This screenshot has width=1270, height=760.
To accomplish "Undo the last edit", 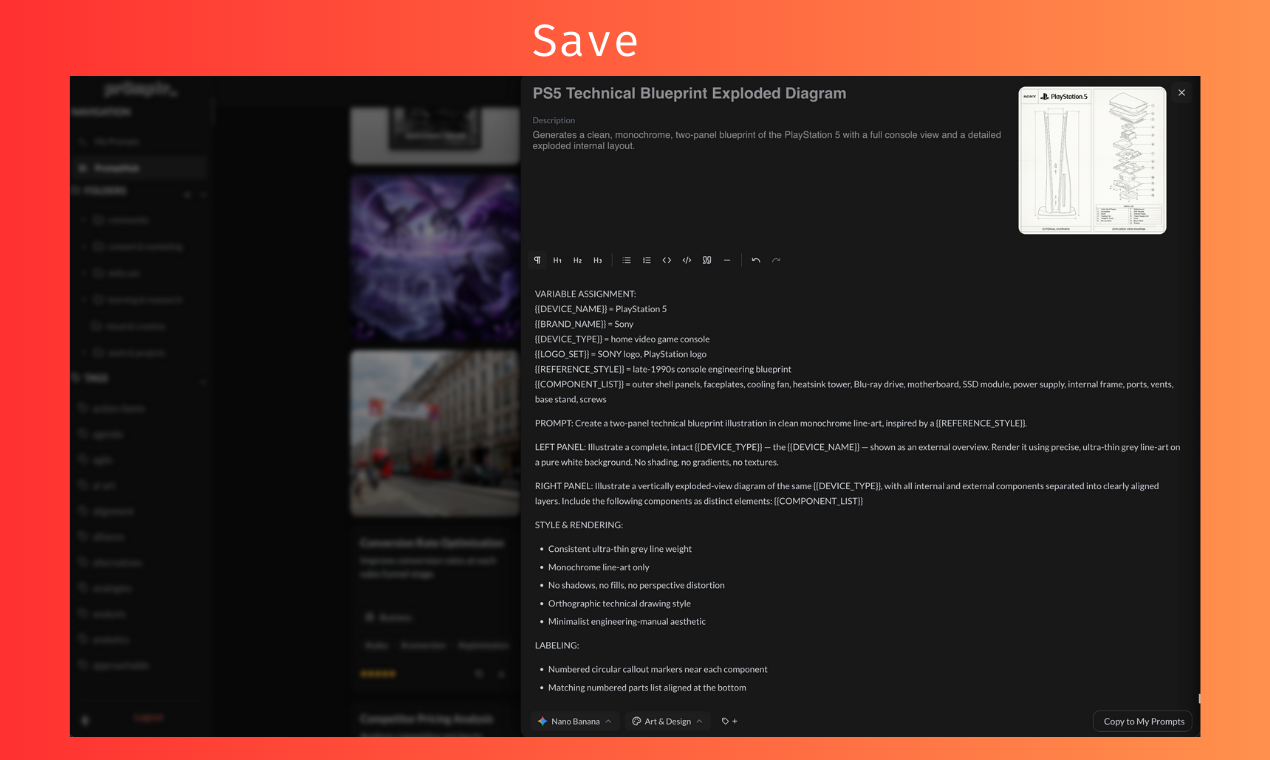I will (756, 260).
